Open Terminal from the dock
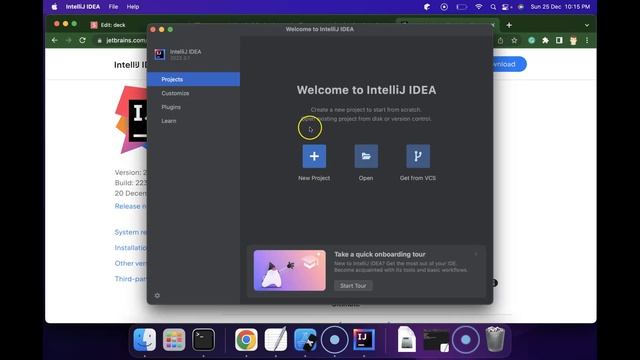 (x=203, y=340)
